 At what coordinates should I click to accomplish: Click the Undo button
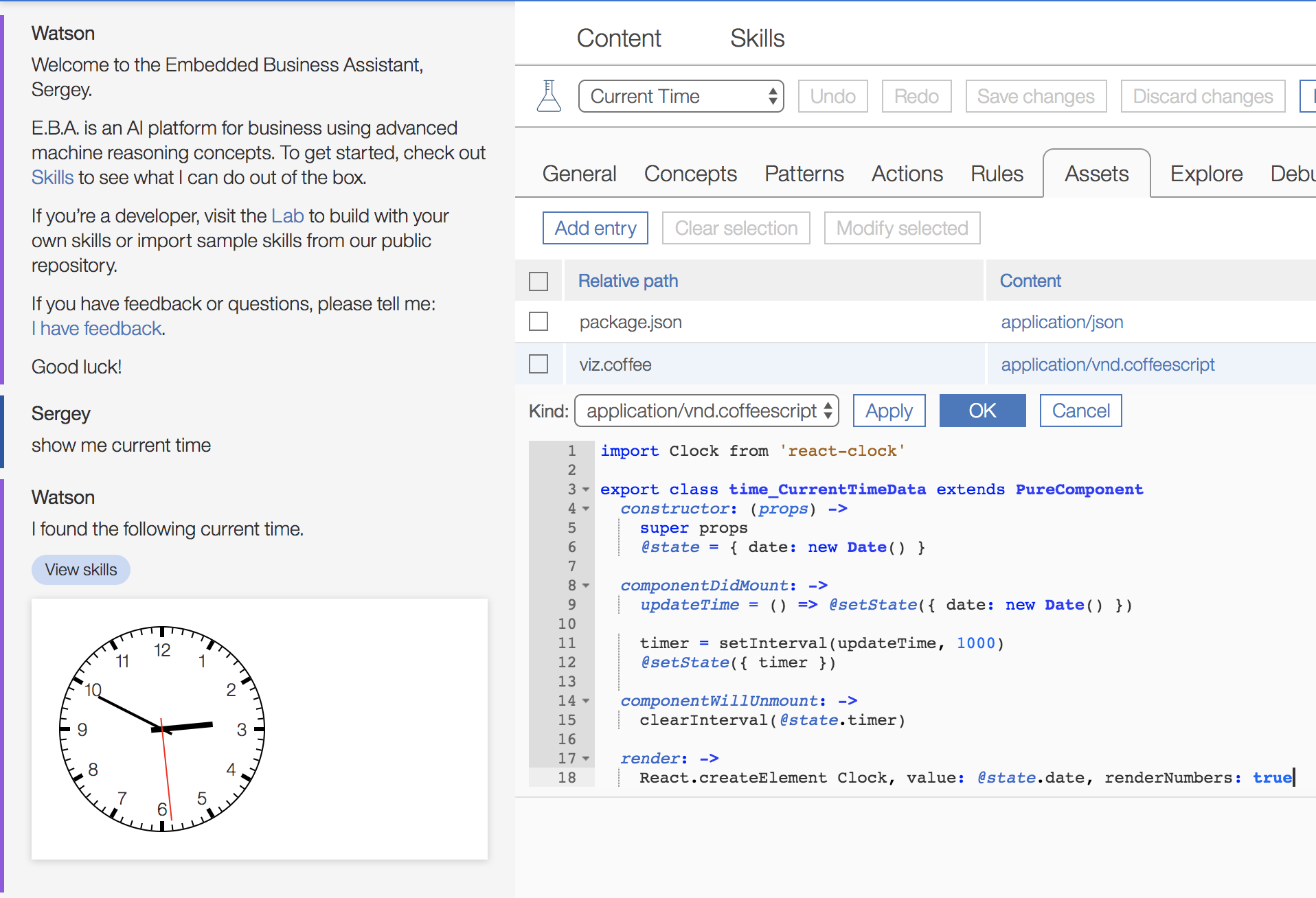pyautogui.click(x=833, y=96)
